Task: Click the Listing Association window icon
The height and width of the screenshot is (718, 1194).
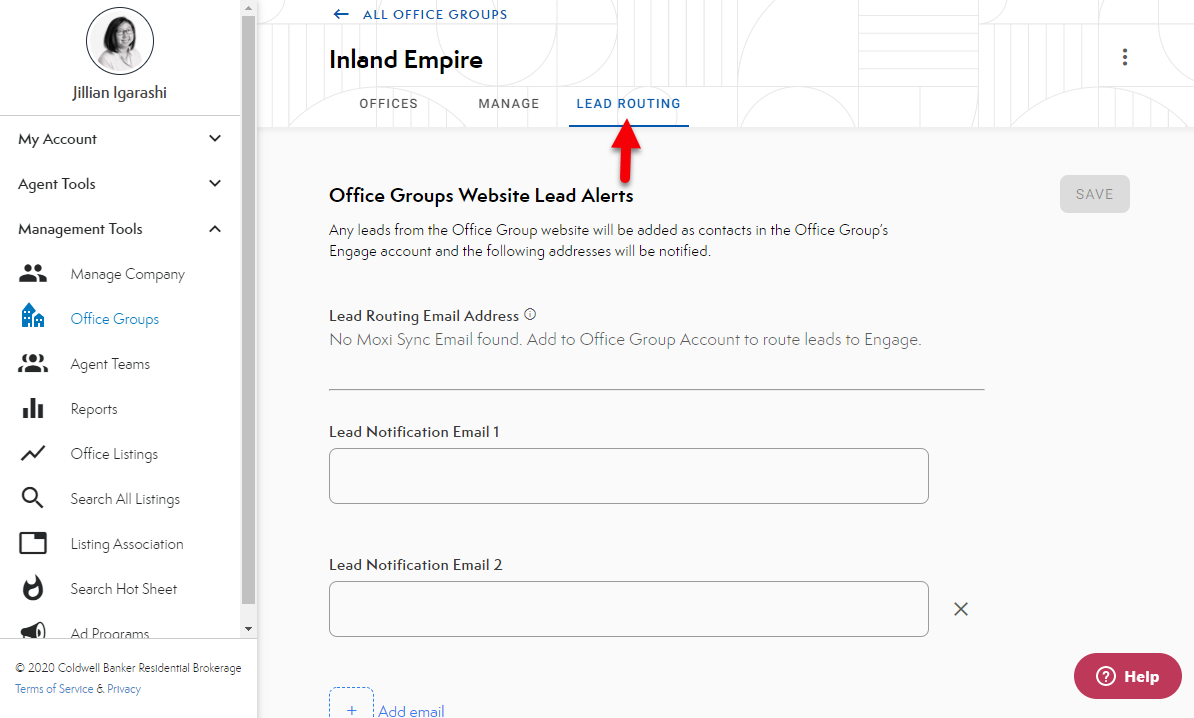Action: click(x=33, y=544)
